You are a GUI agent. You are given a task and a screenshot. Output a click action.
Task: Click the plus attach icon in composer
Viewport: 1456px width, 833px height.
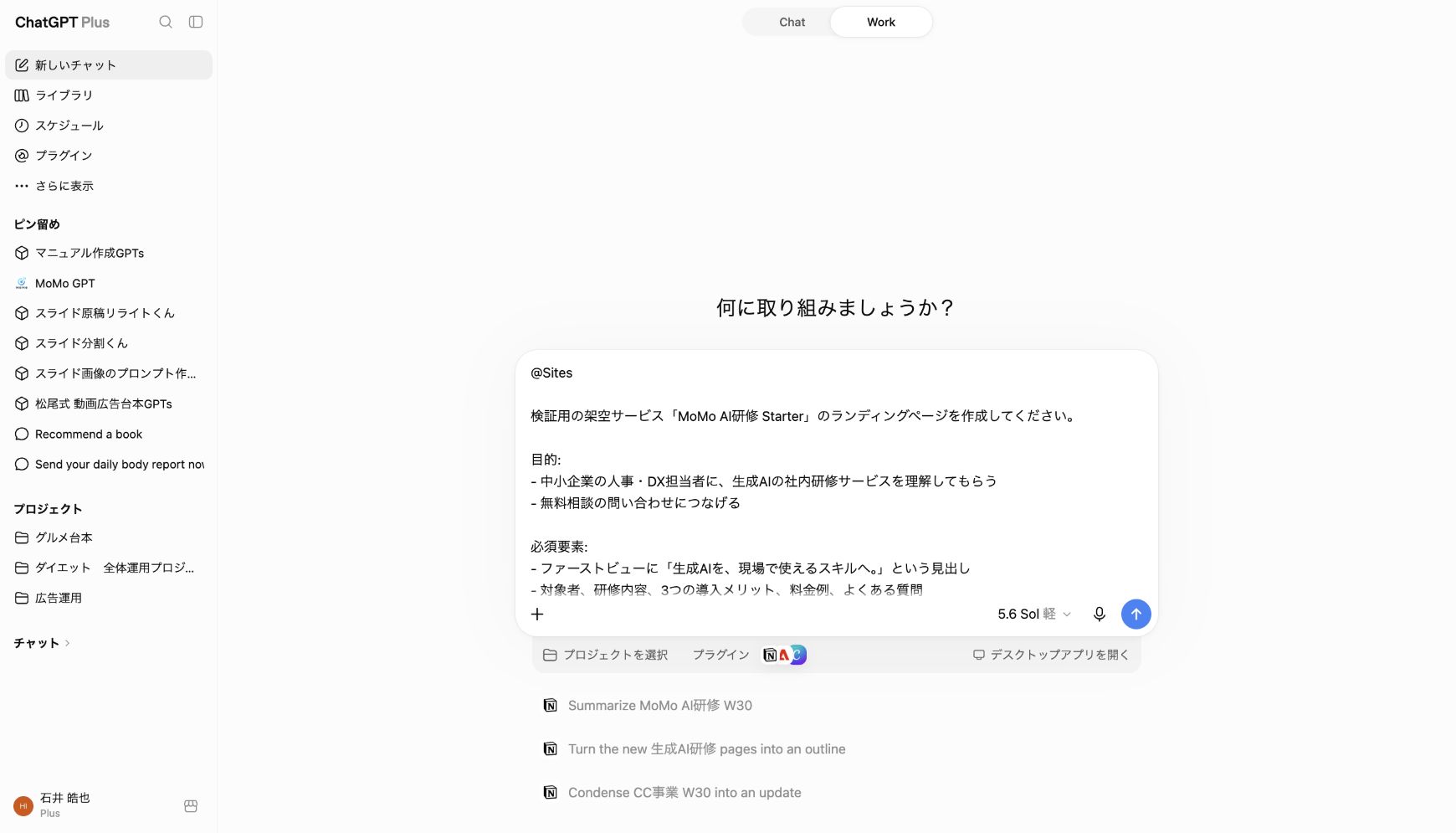[x=537, y=614]
